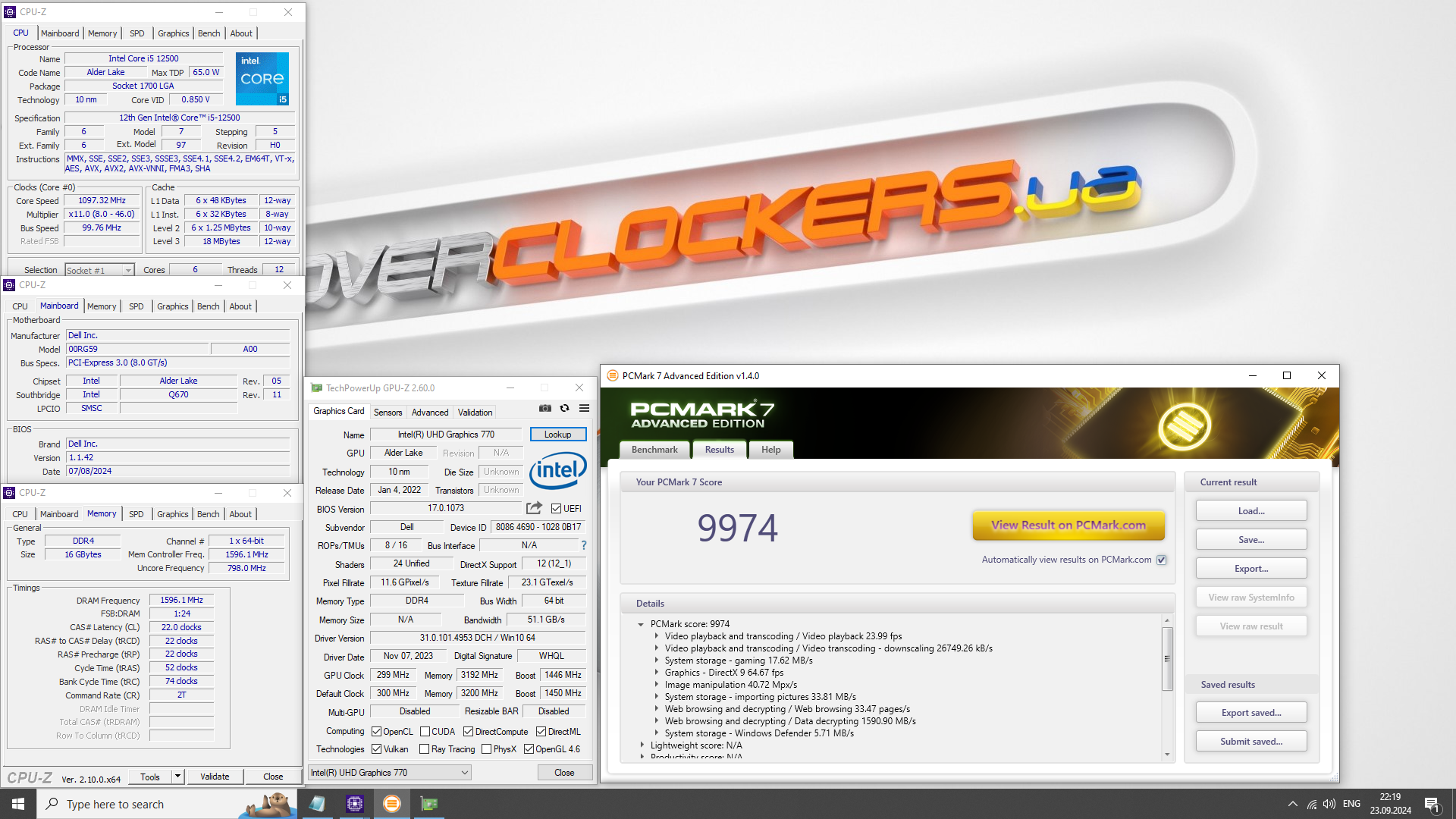This screenshot has height=819, width=1456.
Task: Click the network tray icon
Action: click(1311, 804)
